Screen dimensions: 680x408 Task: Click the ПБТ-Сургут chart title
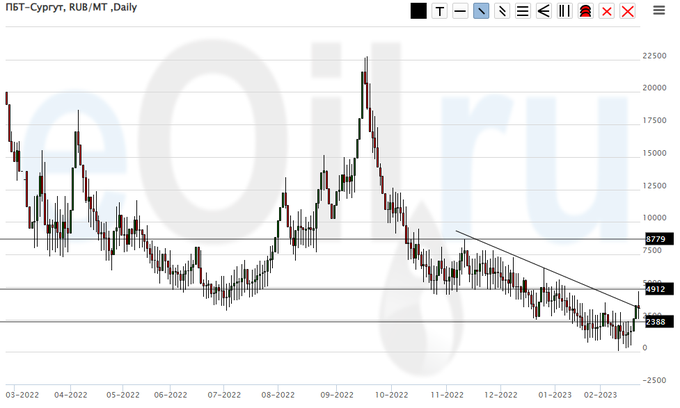pyautogui.click(x=70, y=7)
